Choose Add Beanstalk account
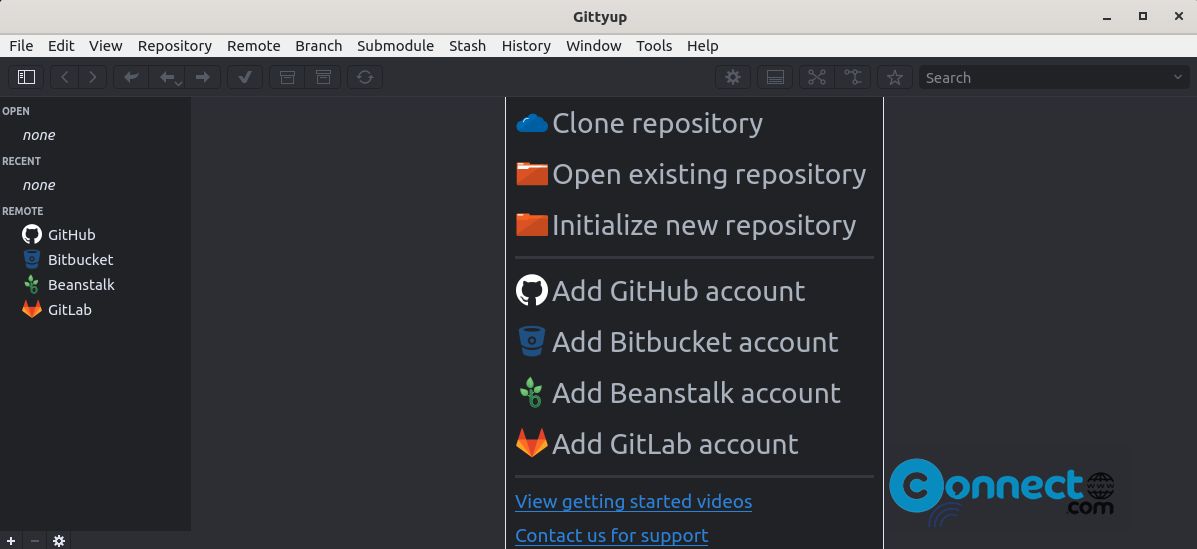1197x549 pixels. click(678, 392)
